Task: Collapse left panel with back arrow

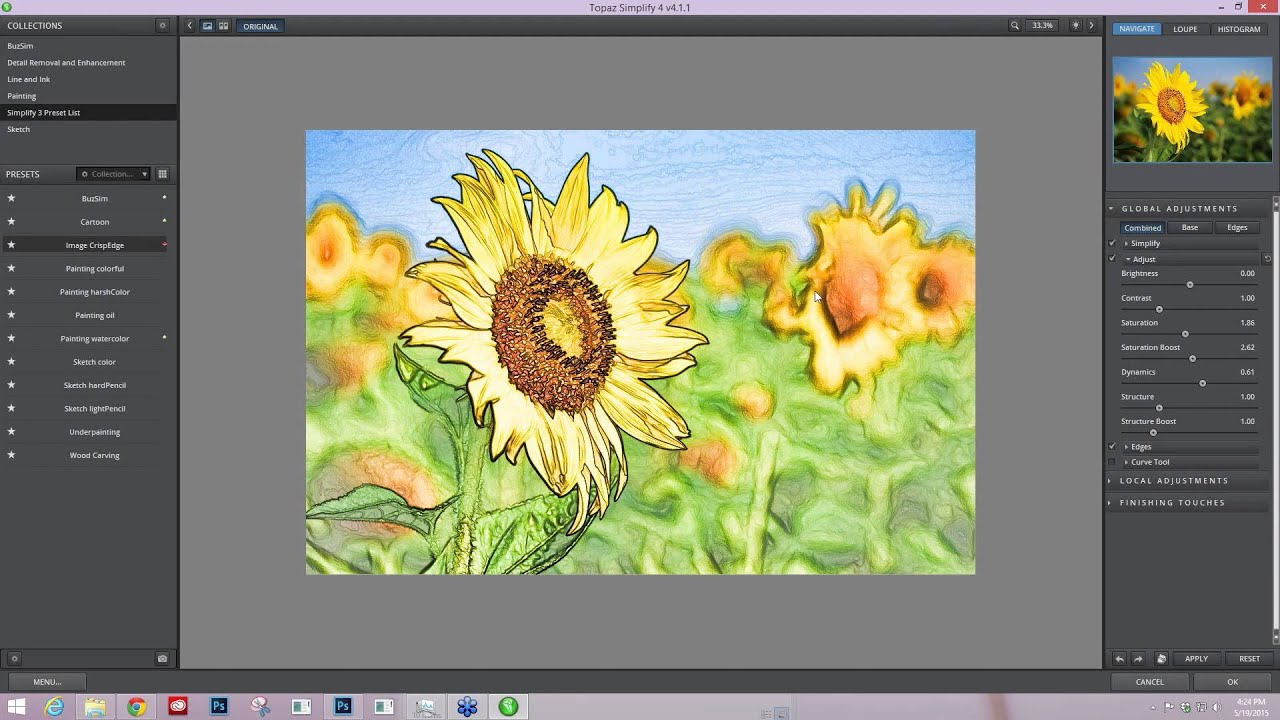Action: (189, 26)
